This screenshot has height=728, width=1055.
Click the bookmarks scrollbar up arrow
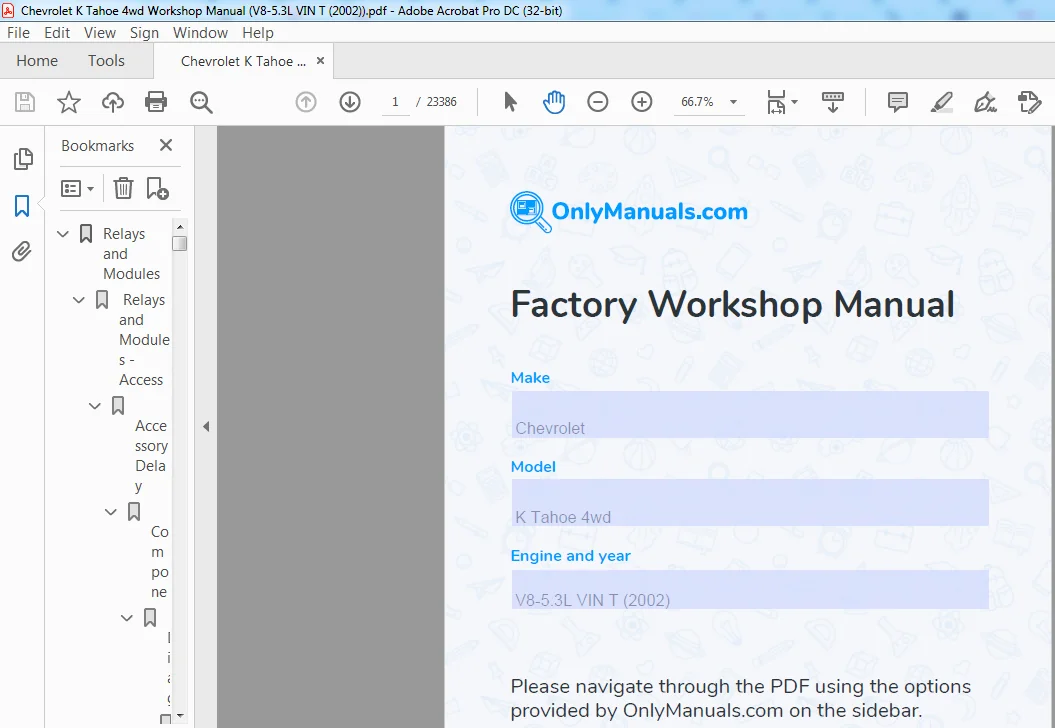[180, 227]
